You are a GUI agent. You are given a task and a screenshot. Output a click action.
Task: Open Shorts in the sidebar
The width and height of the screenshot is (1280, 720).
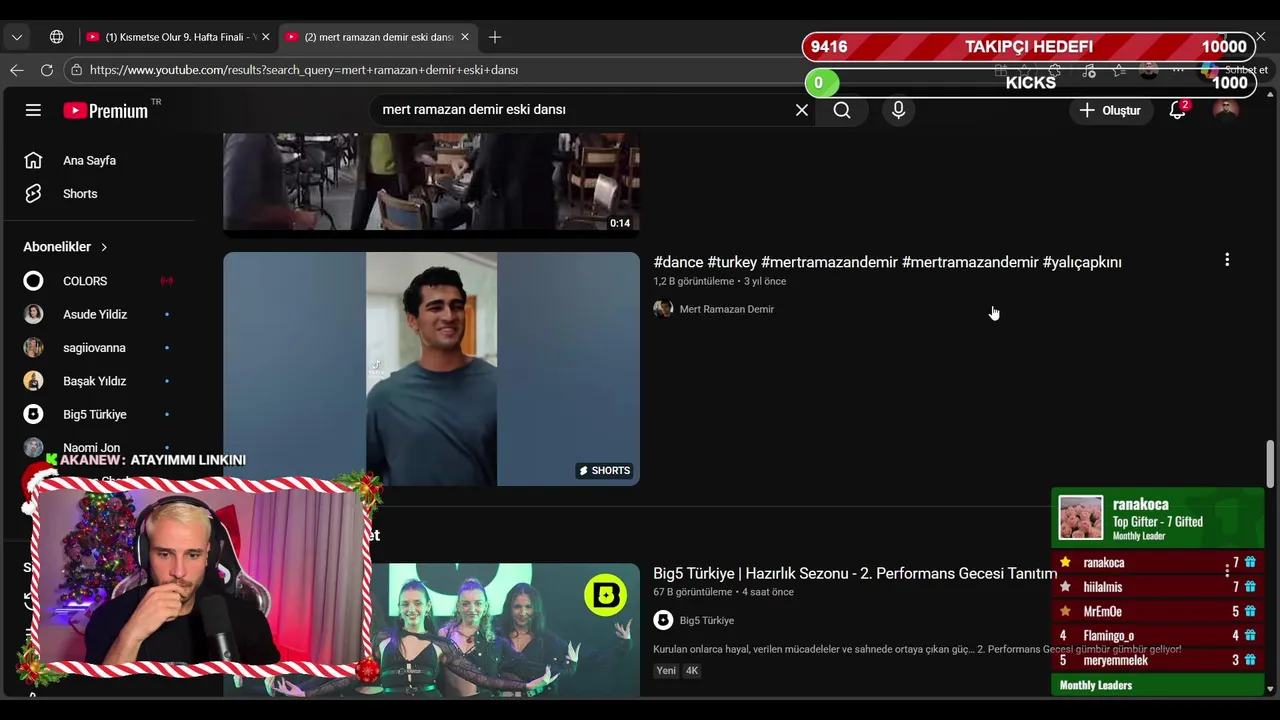[x=99, y=194]
